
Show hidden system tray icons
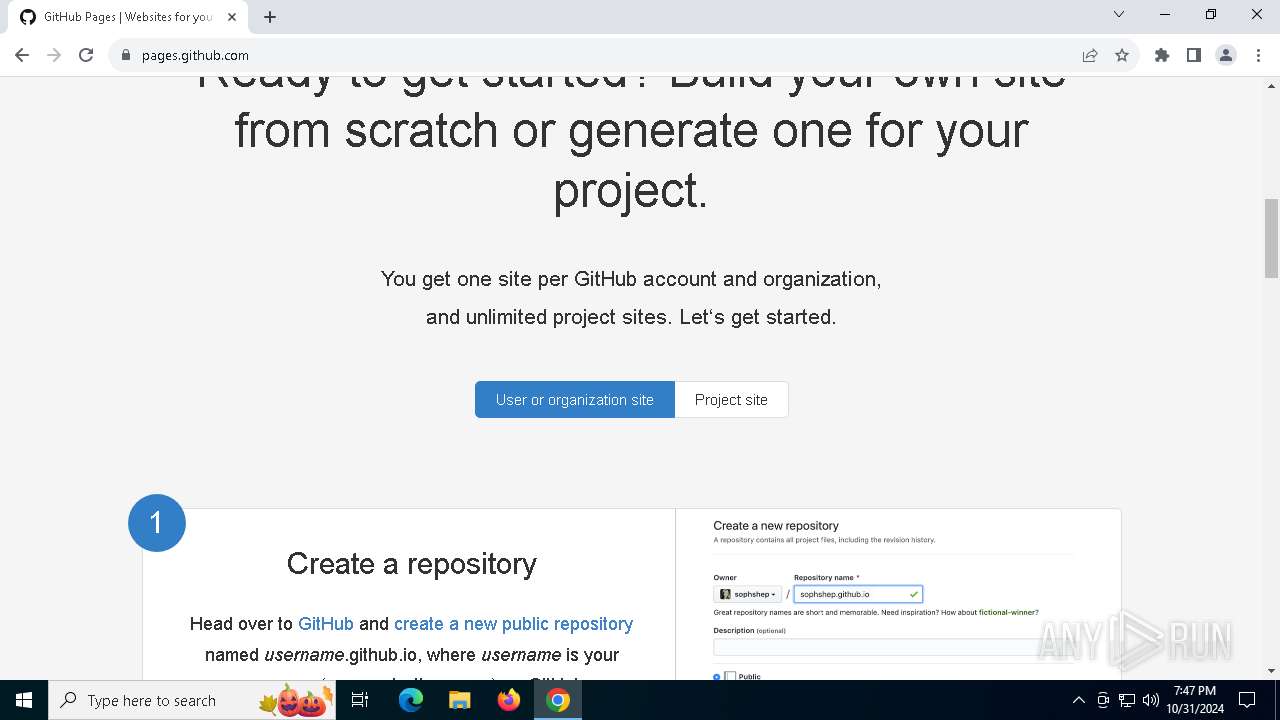tap(1078, 700)
